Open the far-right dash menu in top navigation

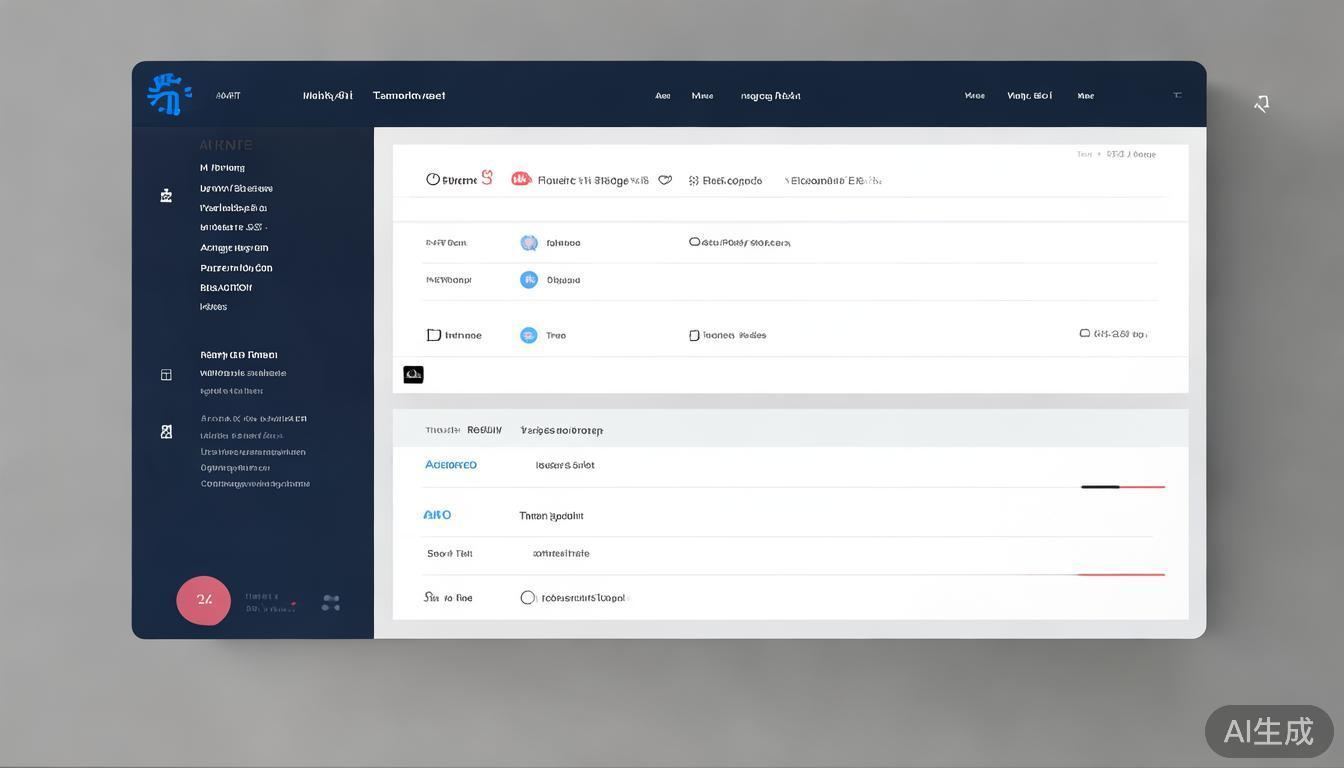pyautogui.click(x=1177, y=96)
